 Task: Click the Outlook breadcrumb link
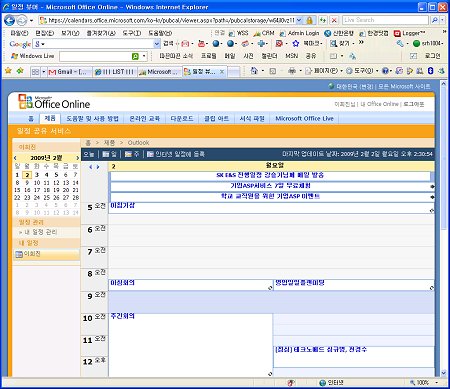pos(138,143)
